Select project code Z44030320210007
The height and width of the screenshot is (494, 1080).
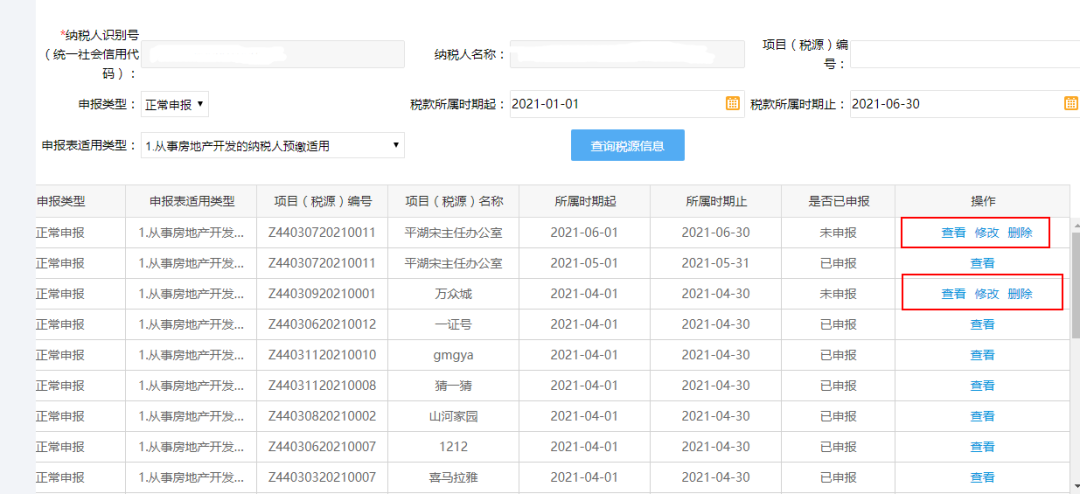click(322, 477)
